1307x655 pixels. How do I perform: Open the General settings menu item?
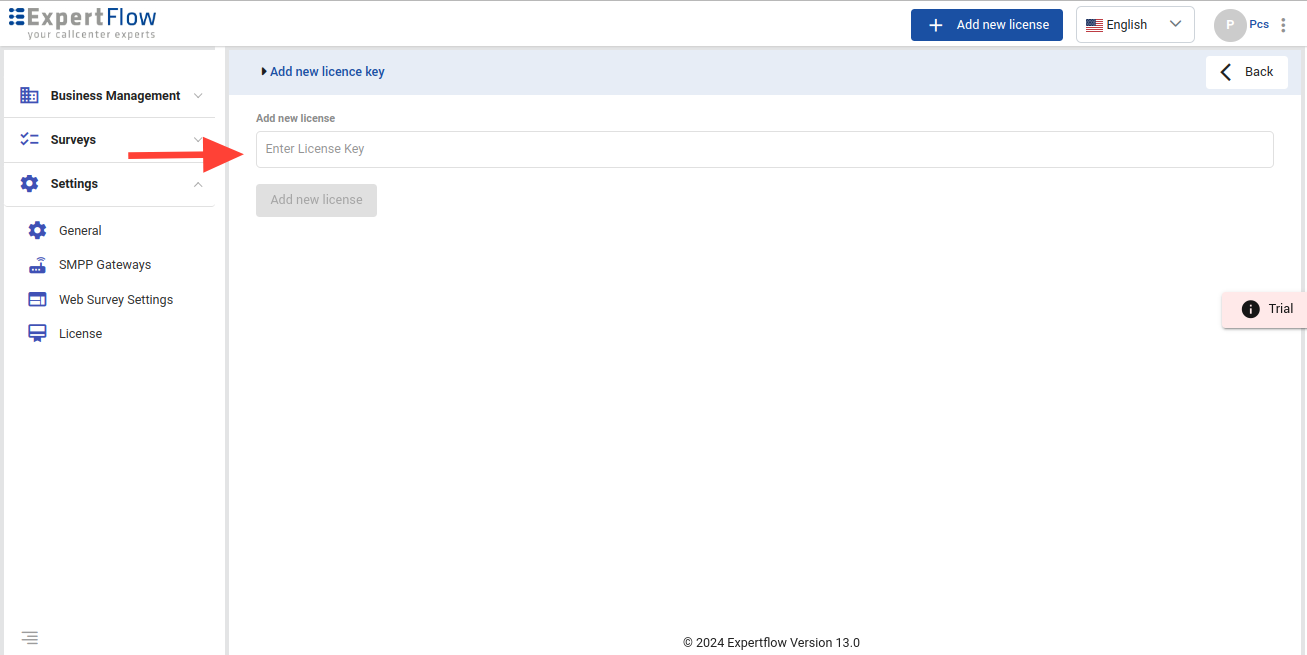click(x=80, y=231)
